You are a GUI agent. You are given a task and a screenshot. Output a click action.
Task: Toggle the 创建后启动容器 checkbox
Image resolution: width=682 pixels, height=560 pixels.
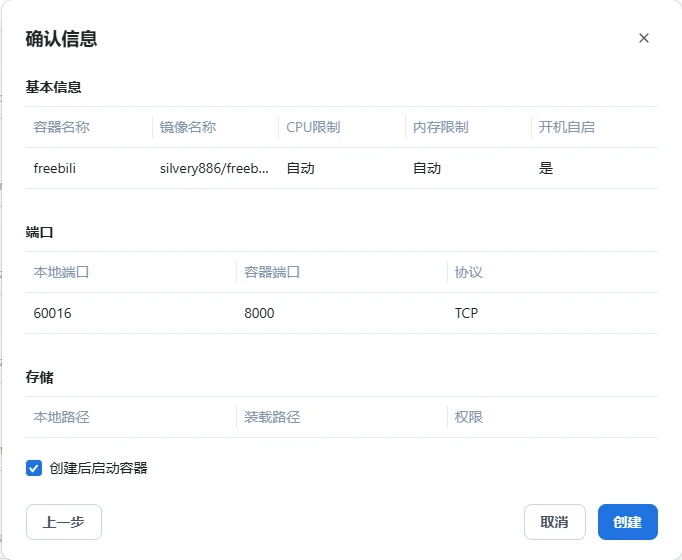(x=34, y=468)
